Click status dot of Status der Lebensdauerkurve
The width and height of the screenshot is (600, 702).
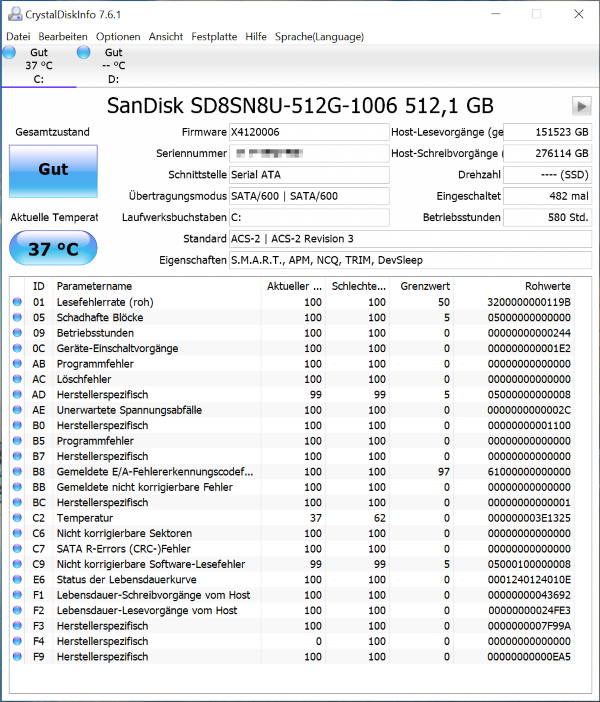17,580
